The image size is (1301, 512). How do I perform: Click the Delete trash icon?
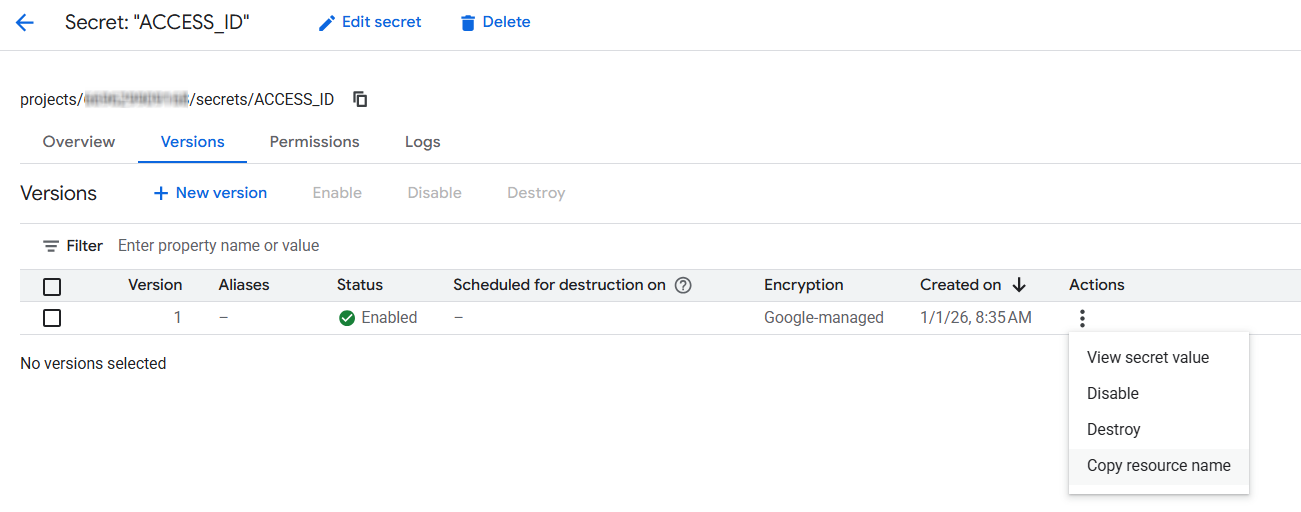click(467, 23)
